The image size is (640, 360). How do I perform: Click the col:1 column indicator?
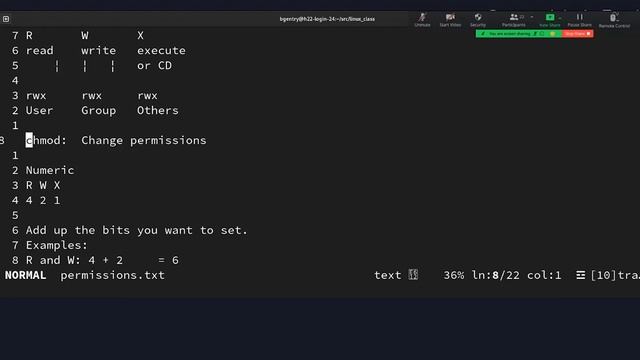[544, 275]
